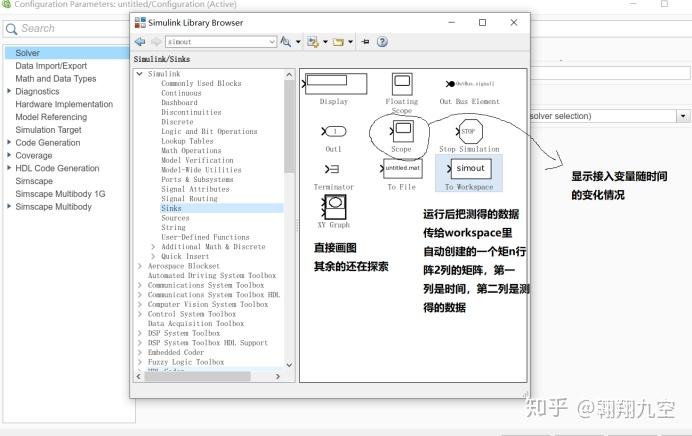Expand Code Generation in Configuration Parameters
692x436 pixels.
pyautogui.click(x=9, y=143)
